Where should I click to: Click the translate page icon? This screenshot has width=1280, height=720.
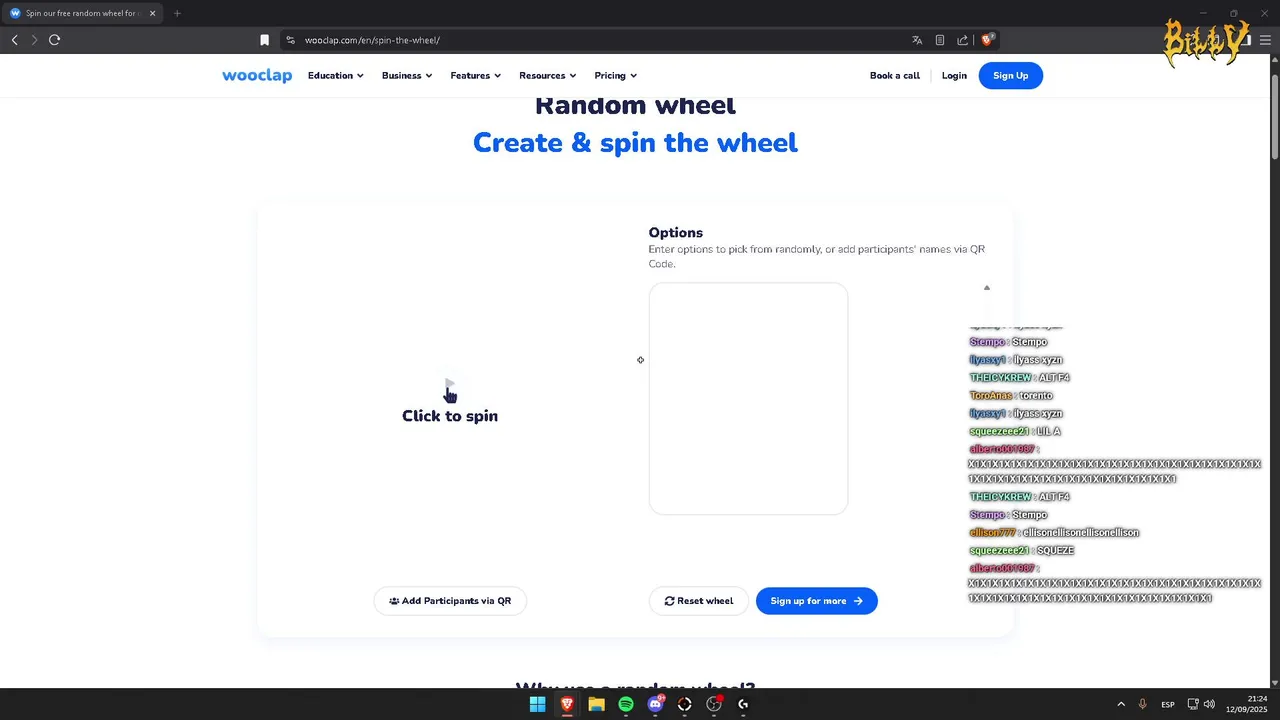pos(917,40)
